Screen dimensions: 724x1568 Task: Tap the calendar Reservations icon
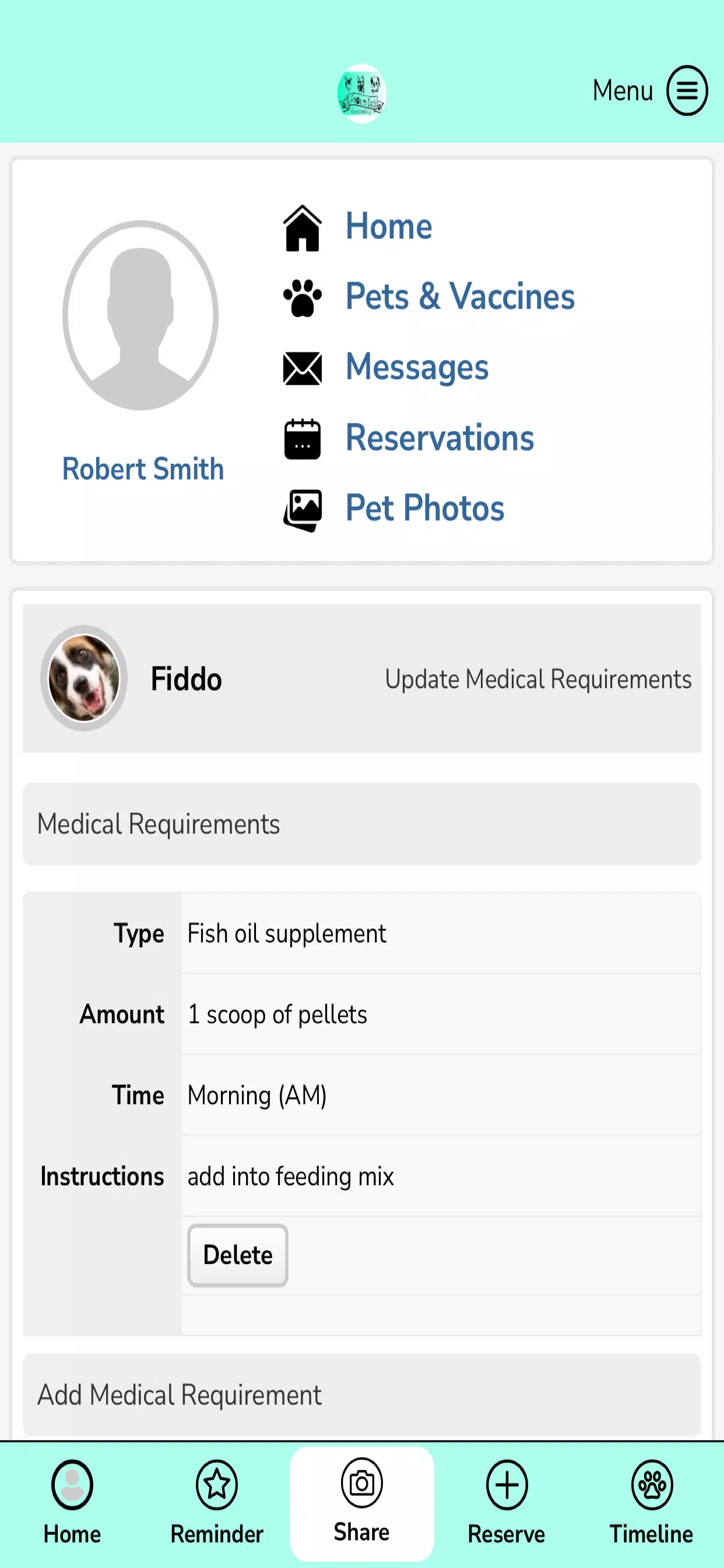303,438
